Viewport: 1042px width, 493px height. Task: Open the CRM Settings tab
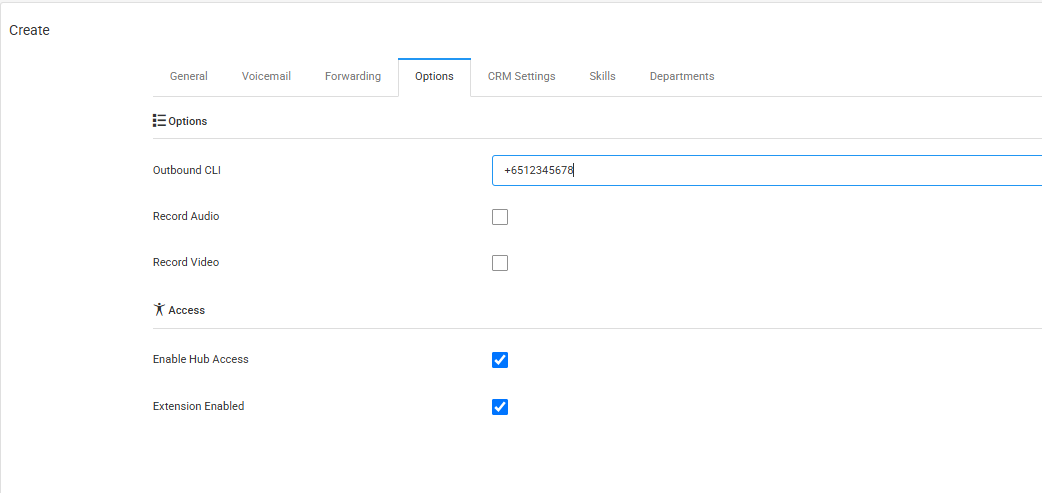coord(521,76)
